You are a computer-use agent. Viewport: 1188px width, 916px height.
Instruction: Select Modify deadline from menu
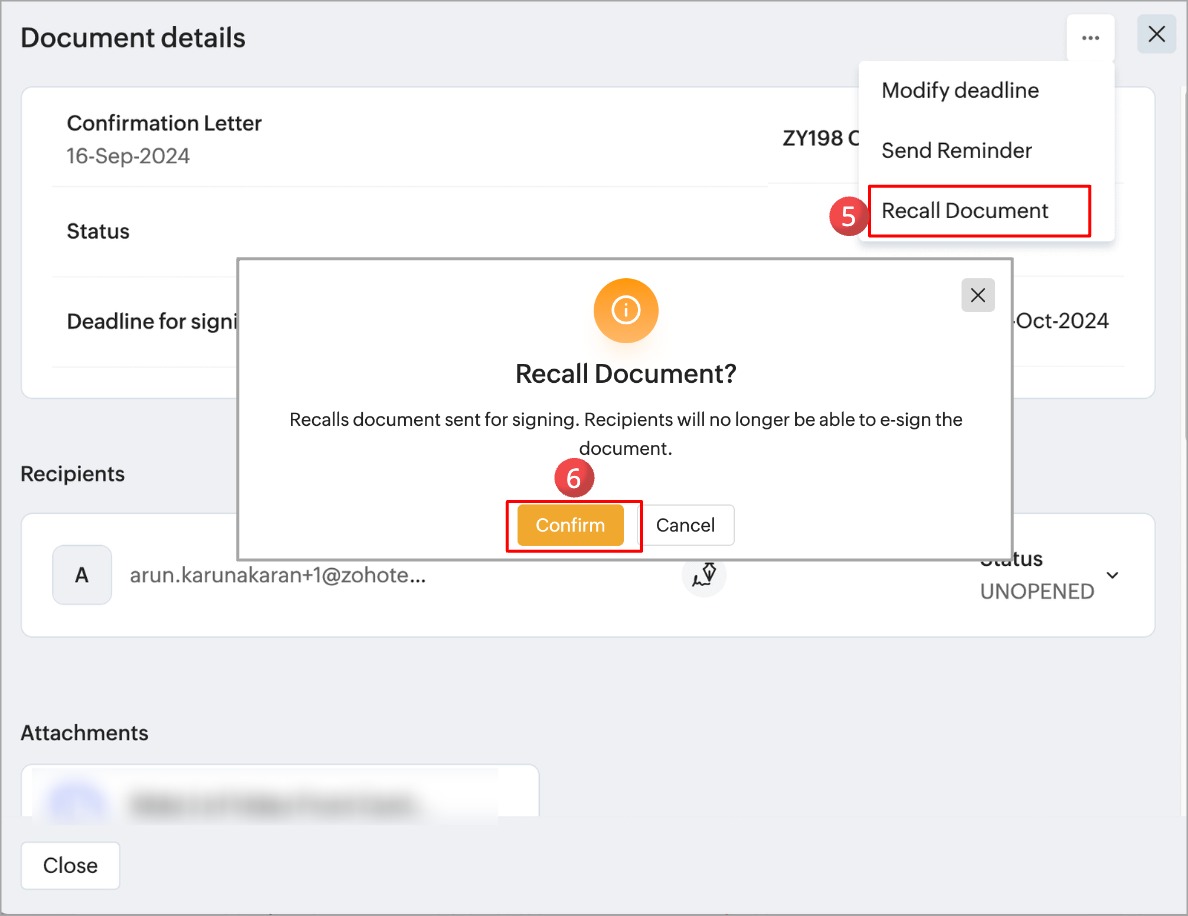click(x=960, y=90)
